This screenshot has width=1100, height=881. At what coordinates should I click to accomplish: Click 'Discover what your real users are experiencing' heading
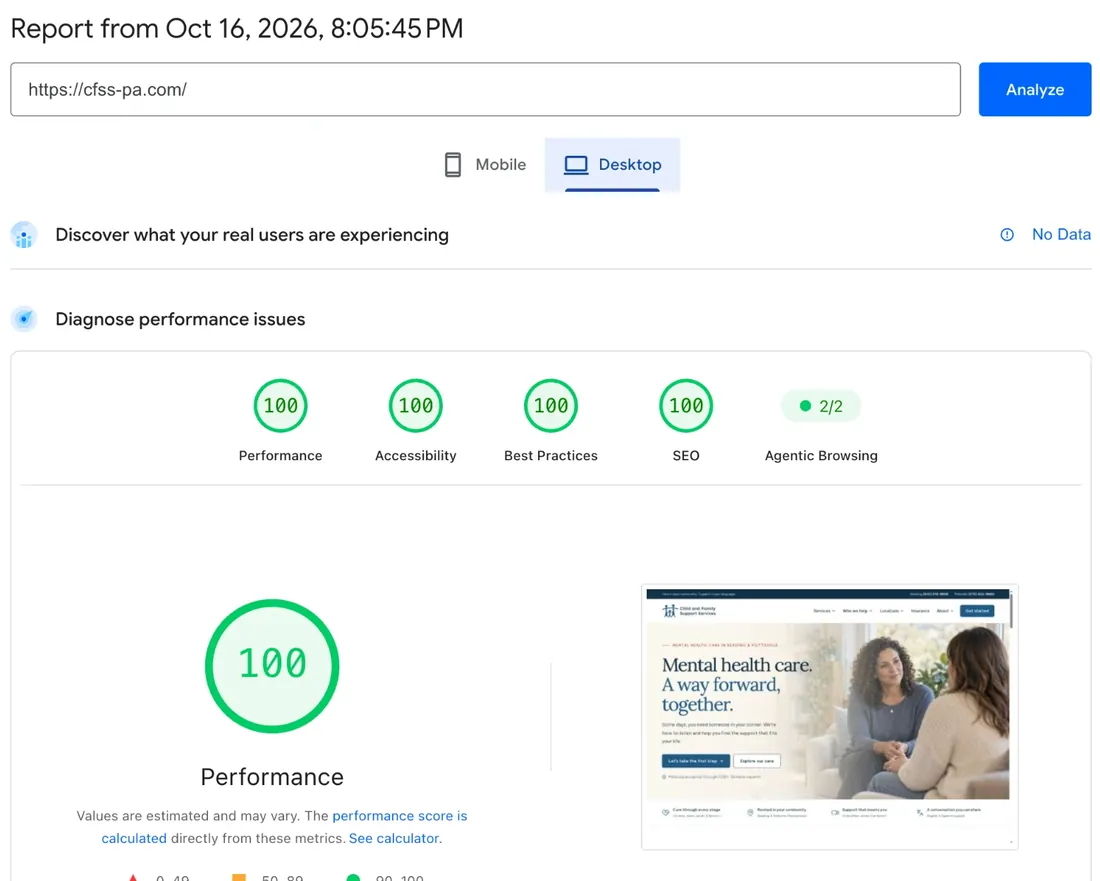click(252, 235)
